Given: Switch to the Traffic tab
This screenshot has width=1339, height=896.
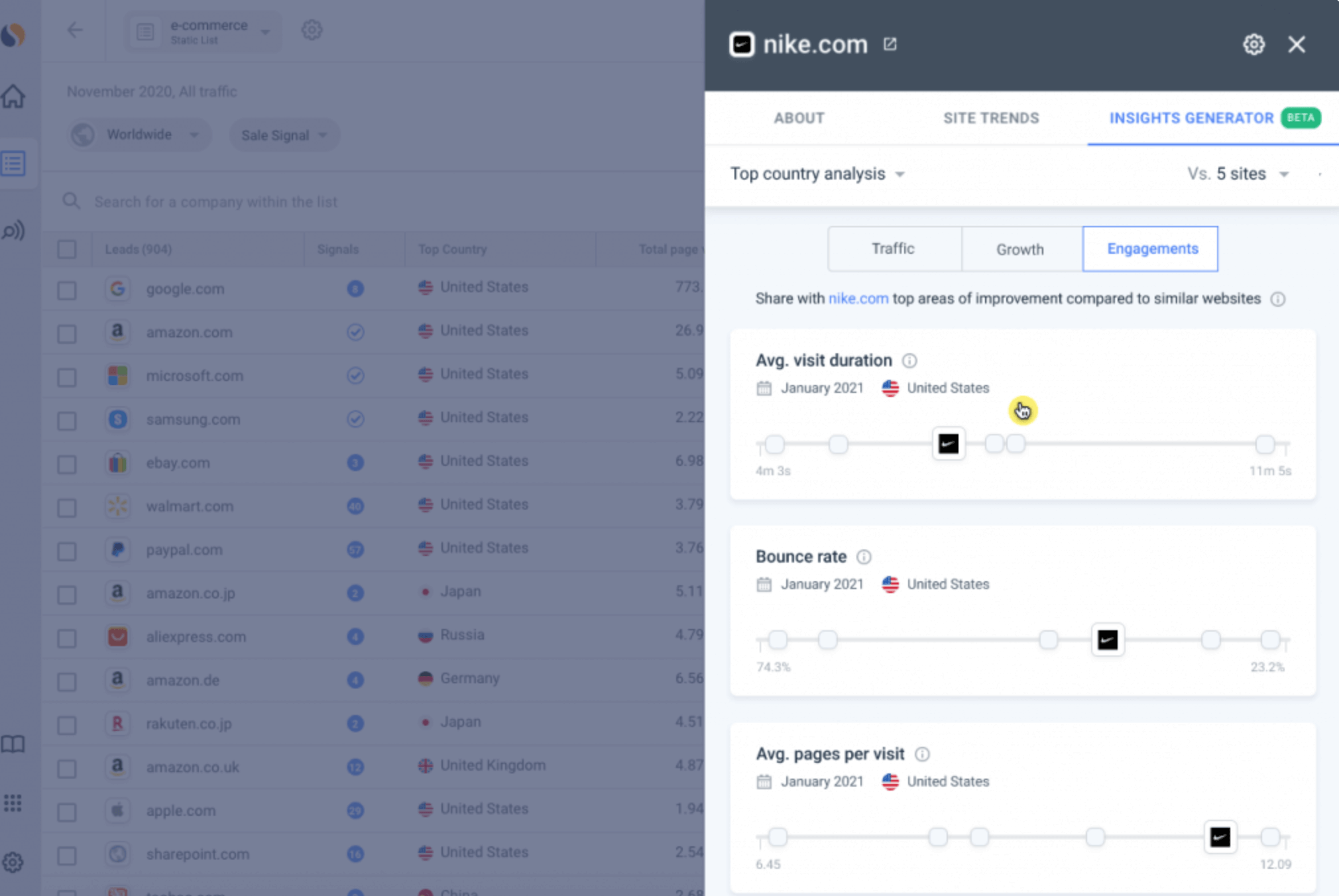Looking at the screenshot, I should tap(892, 249).
